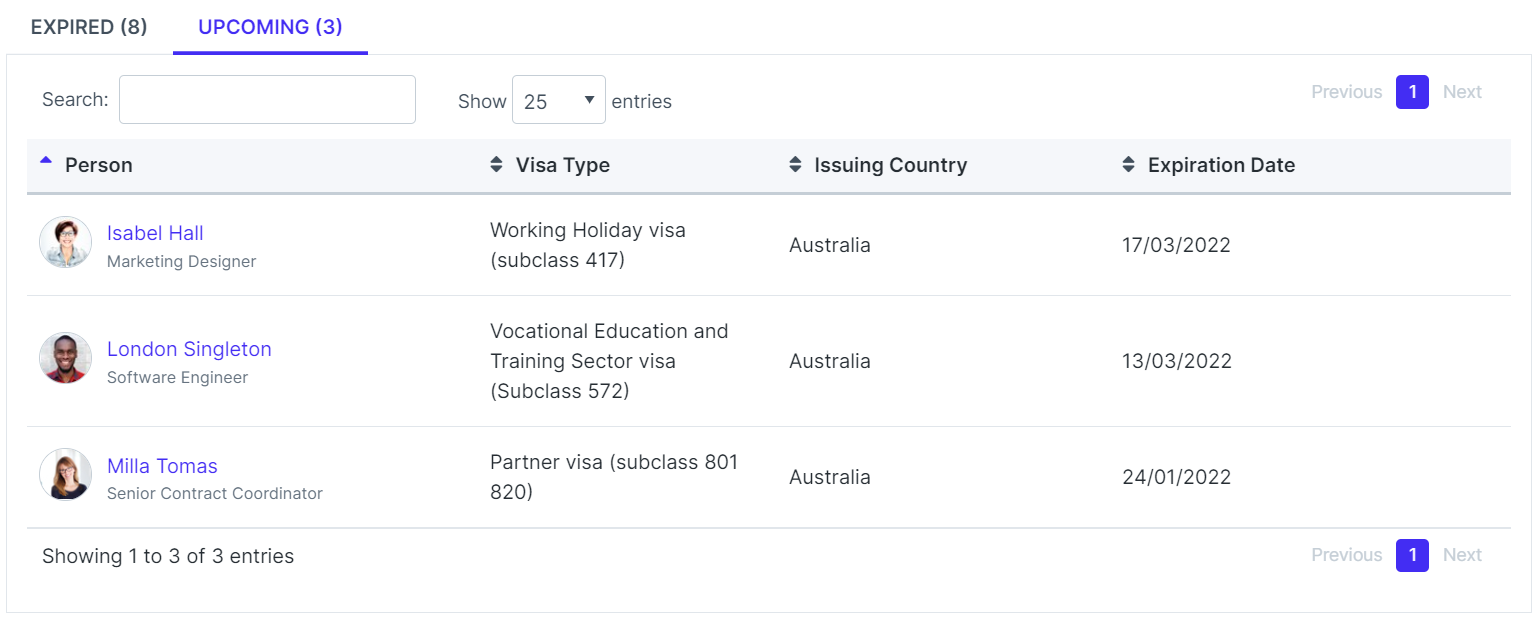Go to page 1 in top pagination
The height and width of the screenshot is (619, 1538).
(x=1412, y=92)
